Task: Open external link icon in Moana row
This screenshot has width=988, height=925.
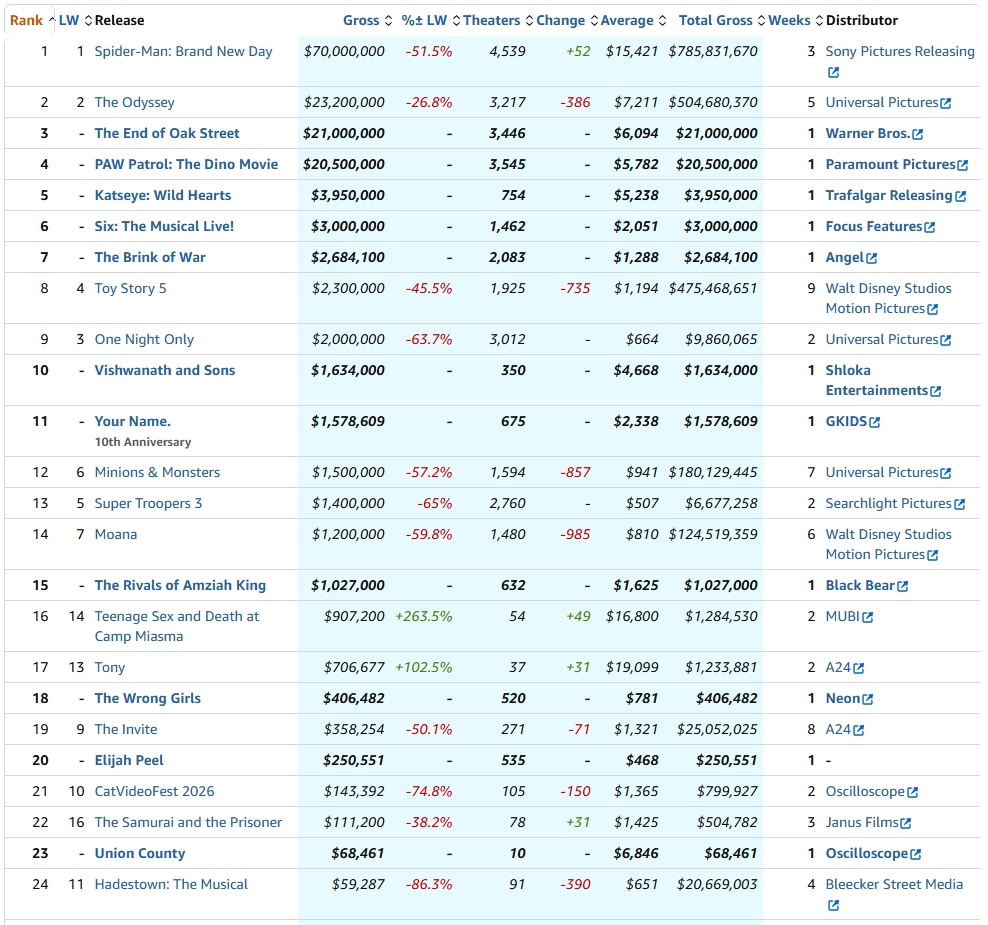Action: click(x=933, y=555)
